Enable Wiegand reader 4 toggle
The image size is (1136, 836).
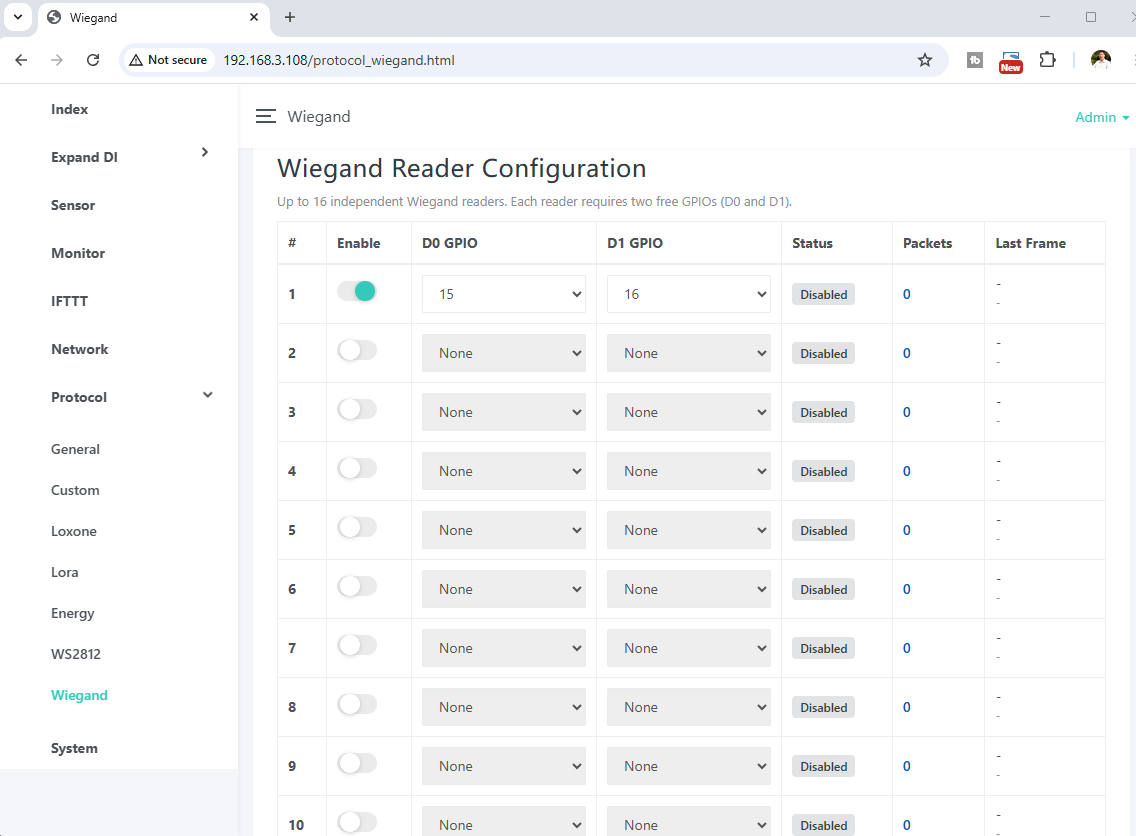tap(357, 469)
